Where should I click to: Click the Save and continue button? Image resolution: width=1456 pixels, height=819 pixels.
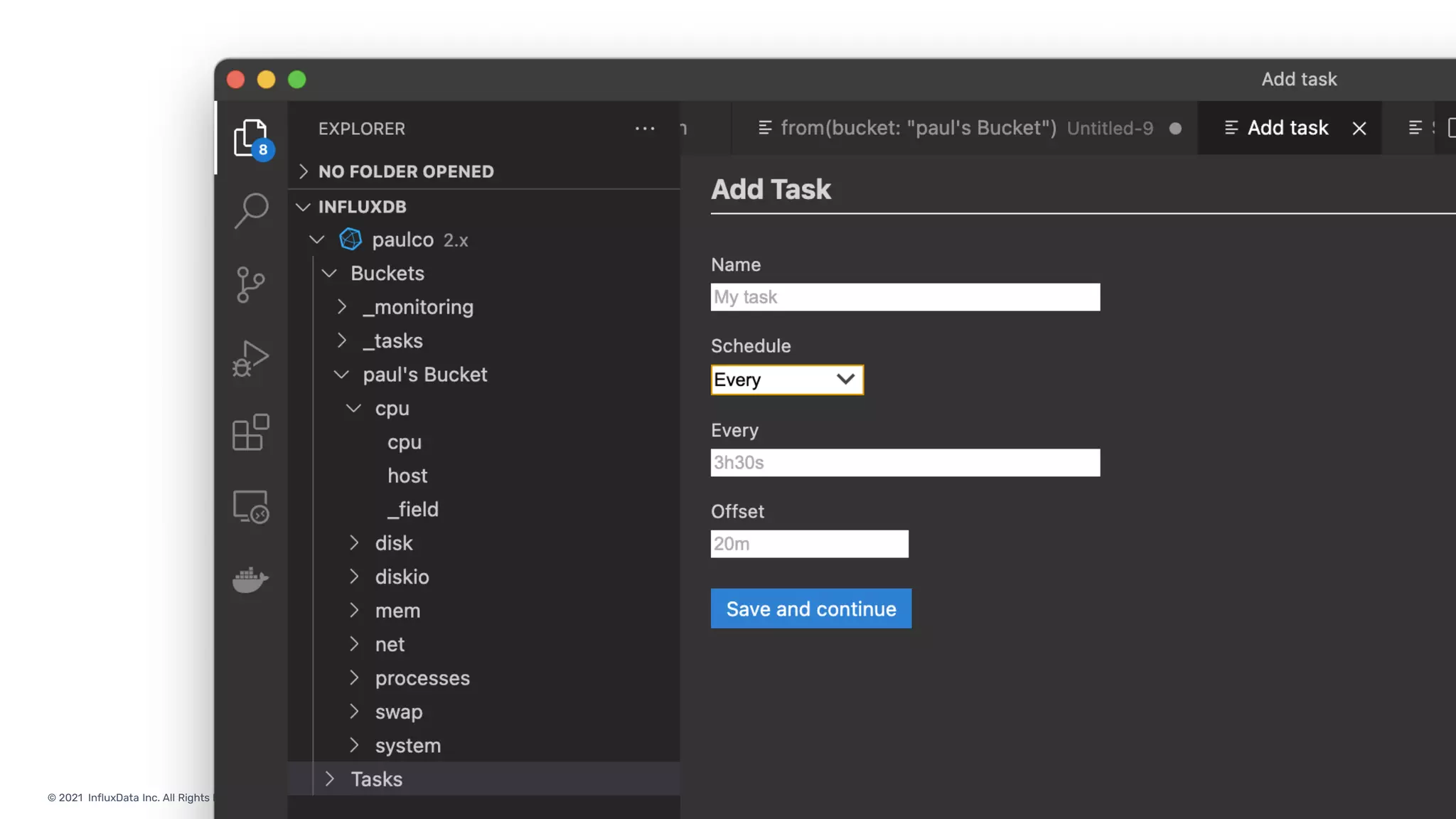coord(810,609)
